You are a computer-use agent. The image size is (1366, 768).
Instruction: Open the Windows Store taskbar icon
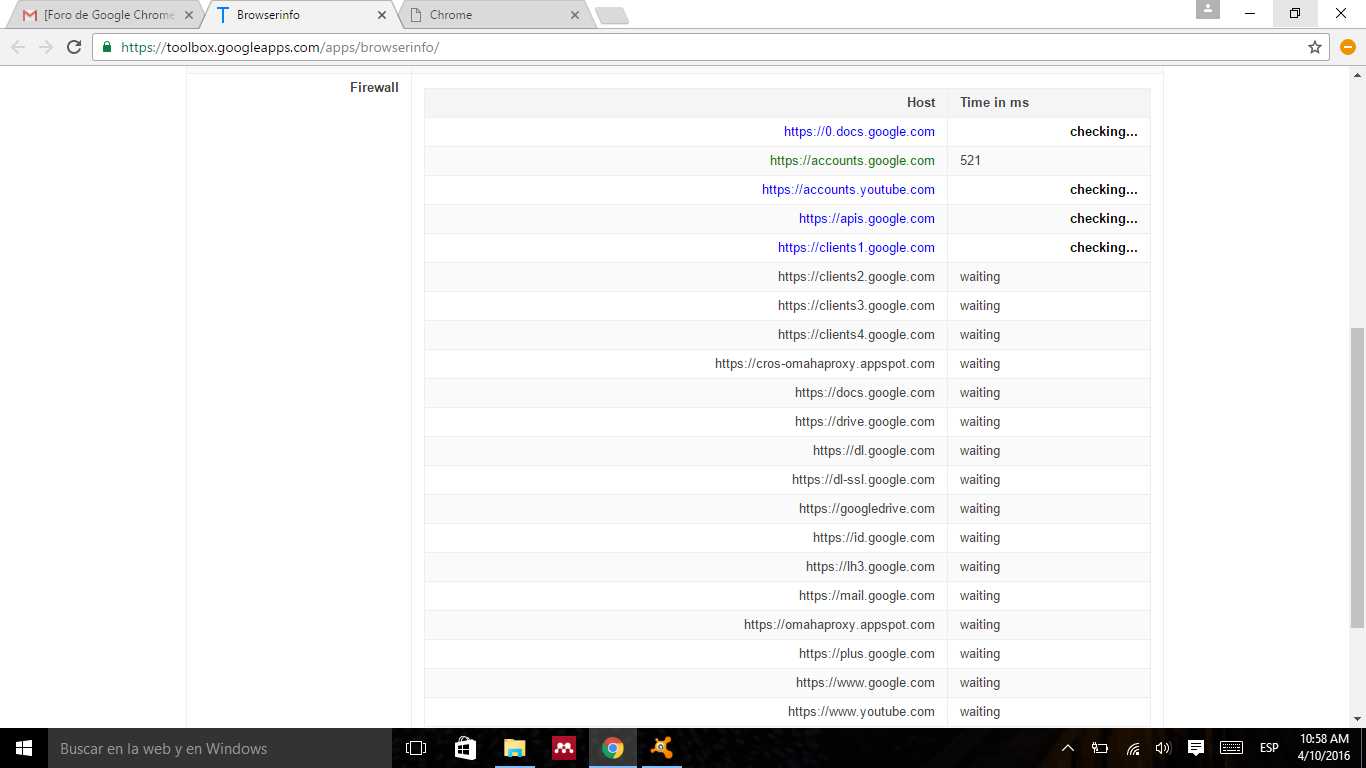465,748
